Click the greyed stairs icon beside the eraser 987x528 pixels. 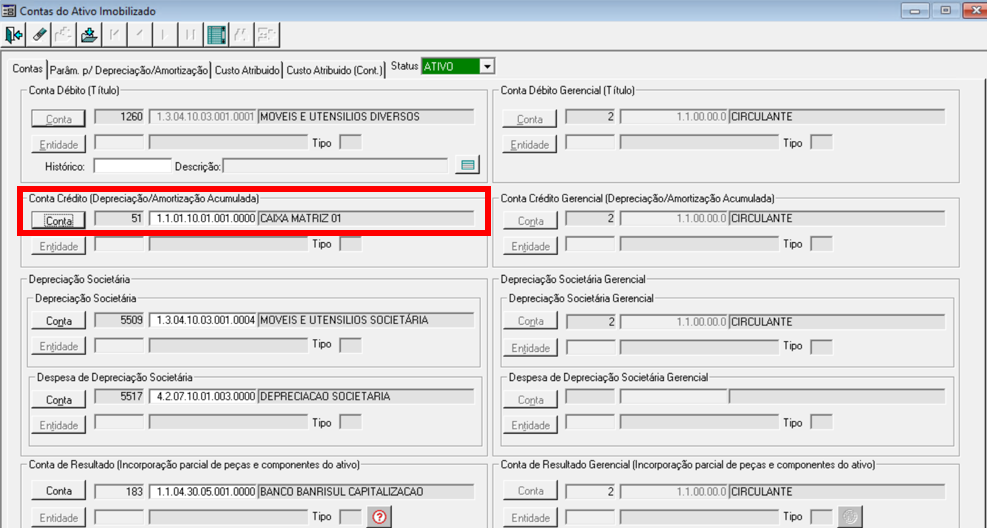(64, 35)
